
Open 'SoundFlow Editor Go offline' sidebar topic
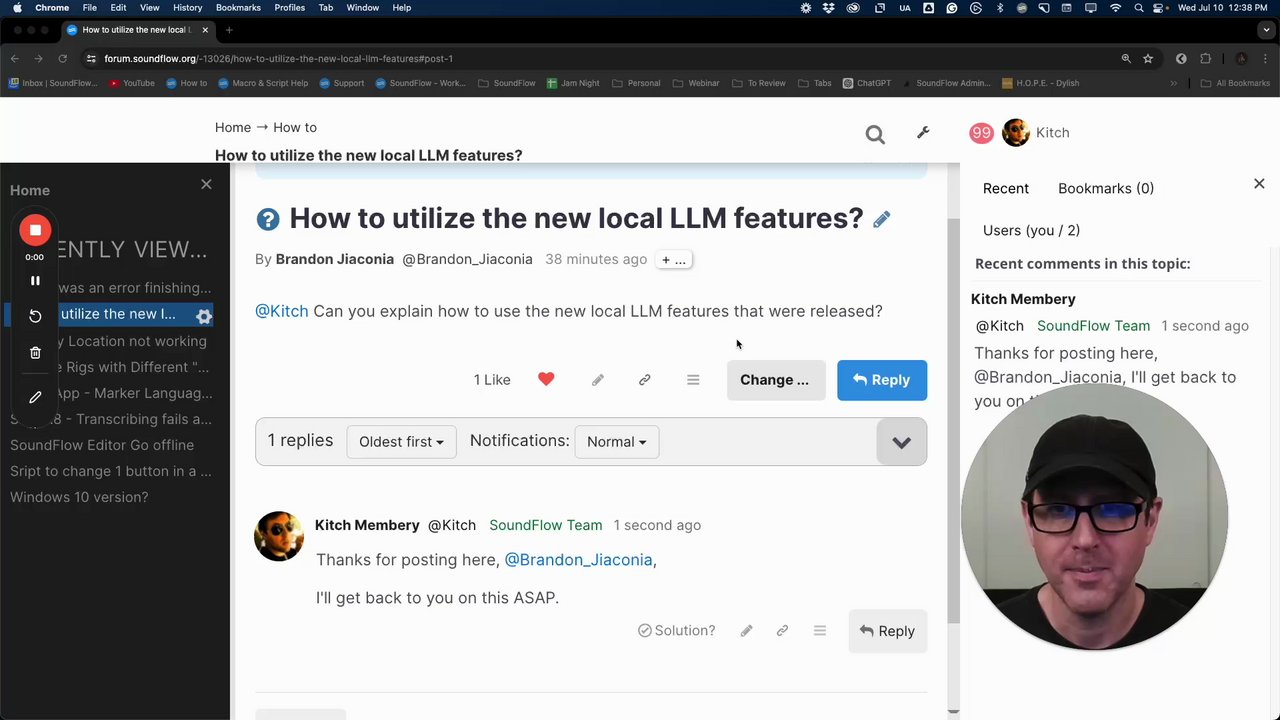point(102,445)
